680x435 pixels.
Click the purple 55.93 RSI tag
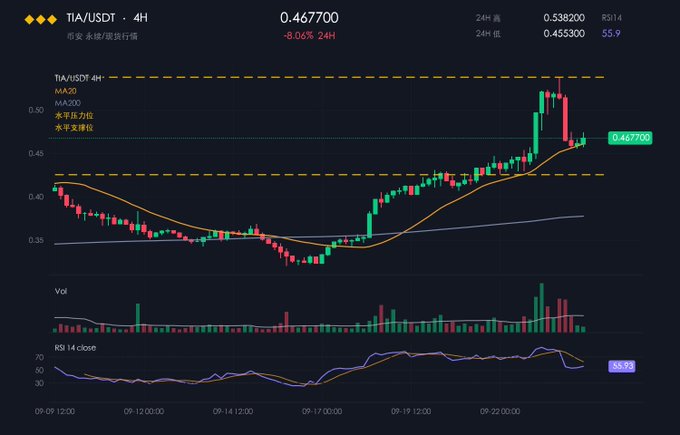pyautogui.click(x=622, y=366)
